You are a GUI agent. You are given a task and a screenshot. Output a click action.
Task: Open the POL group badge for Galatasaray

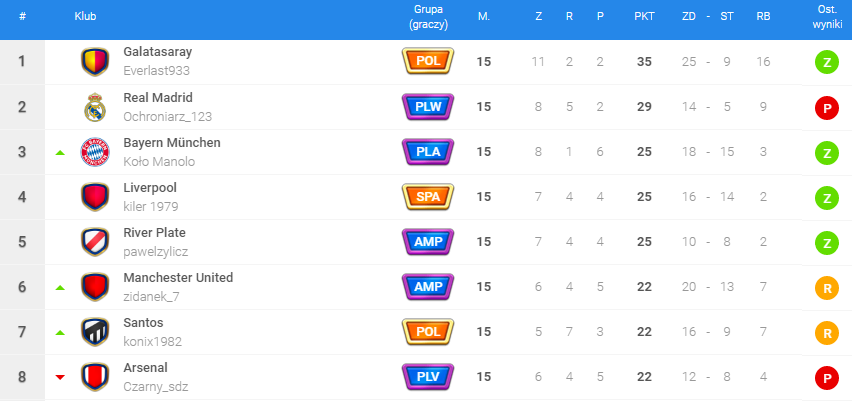[428, 62]
